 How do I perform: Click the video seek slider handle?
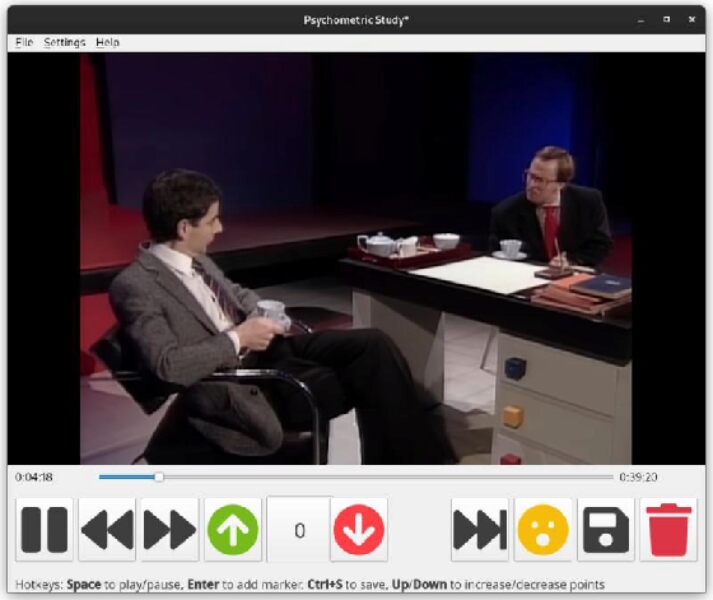(x=158, y=477)
